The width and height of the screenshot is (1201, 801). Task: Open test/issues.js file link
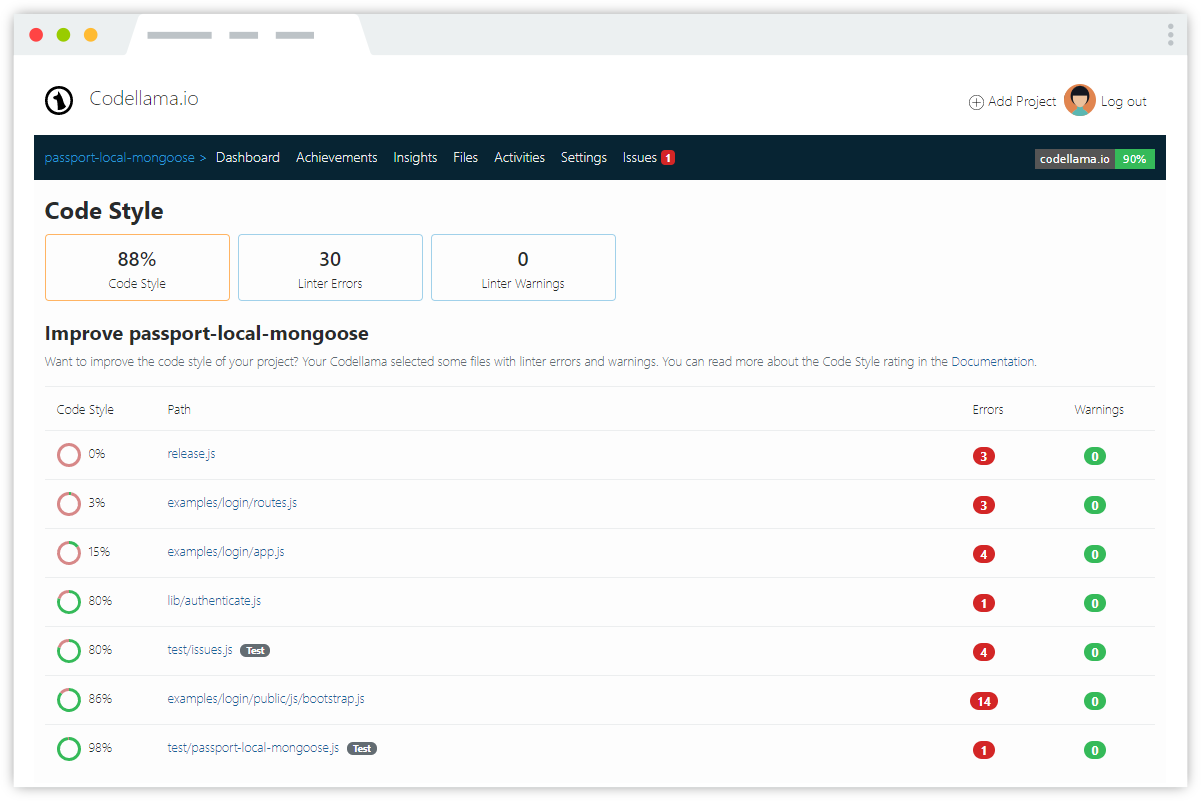pyautogui.click(x=200, y=649)
